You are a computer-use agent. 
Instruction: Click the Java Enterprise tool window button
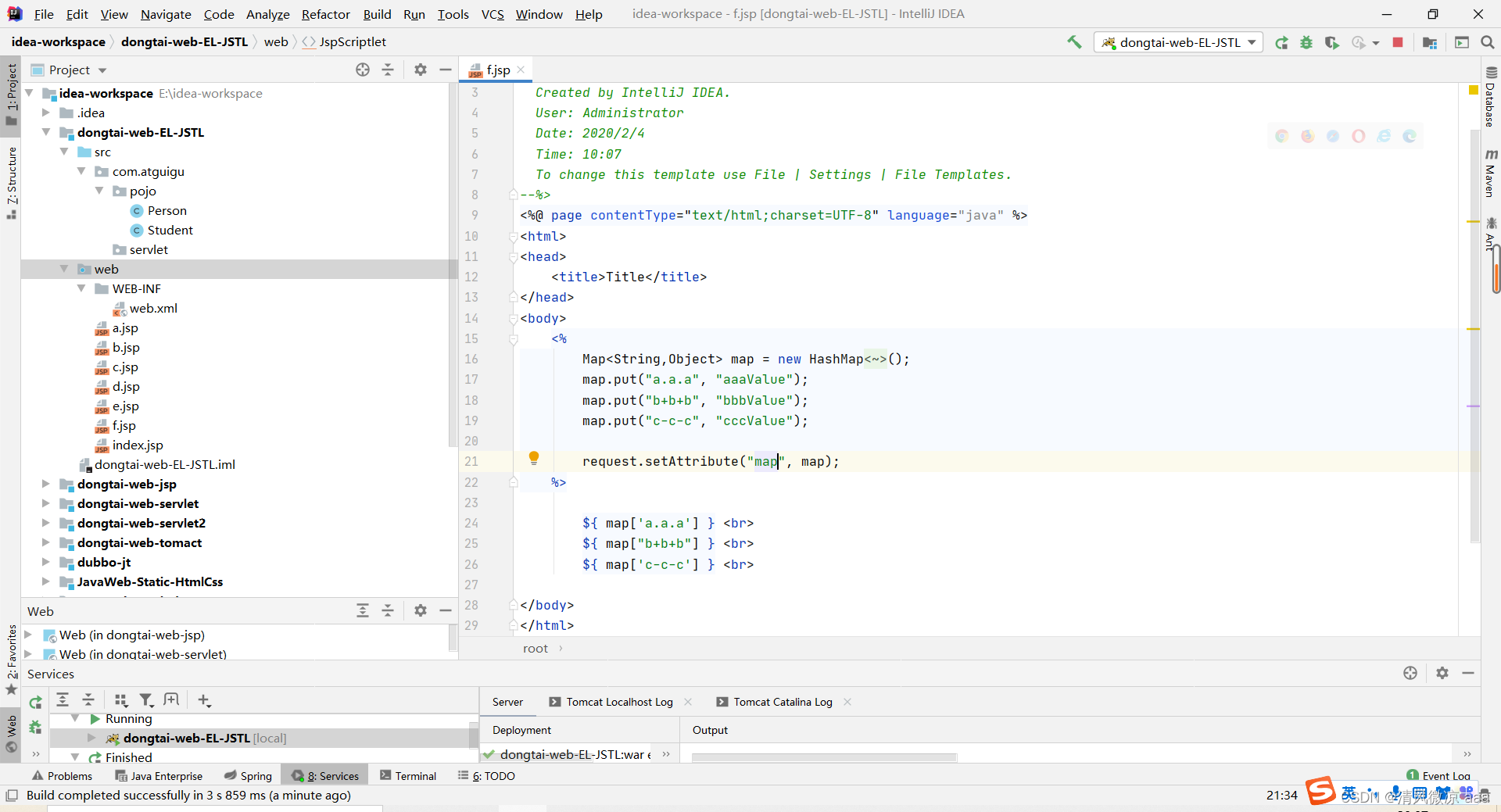coord(159,776)
